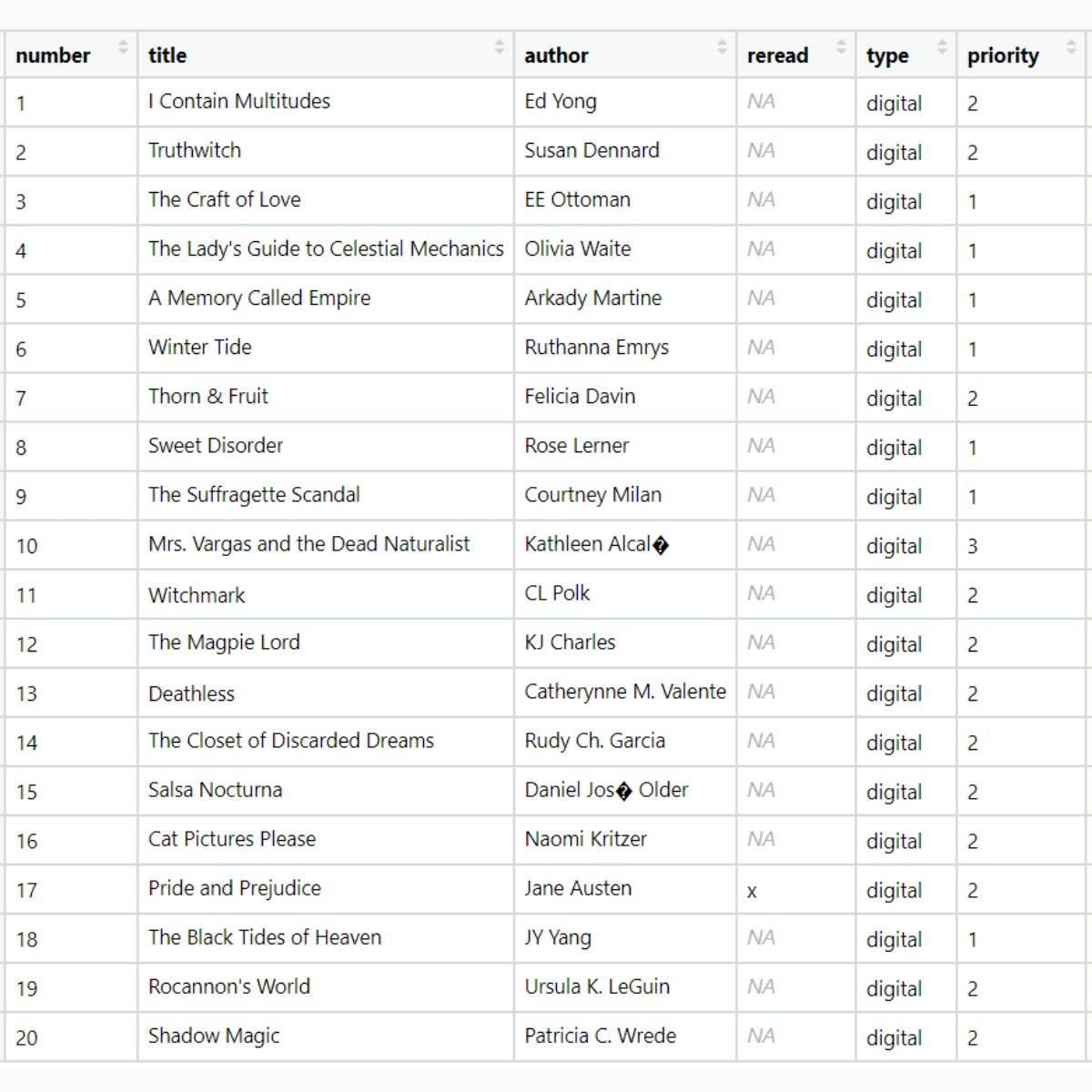
Task: Click the priority value 3 for row 10
Action: (x=973, y=546)
